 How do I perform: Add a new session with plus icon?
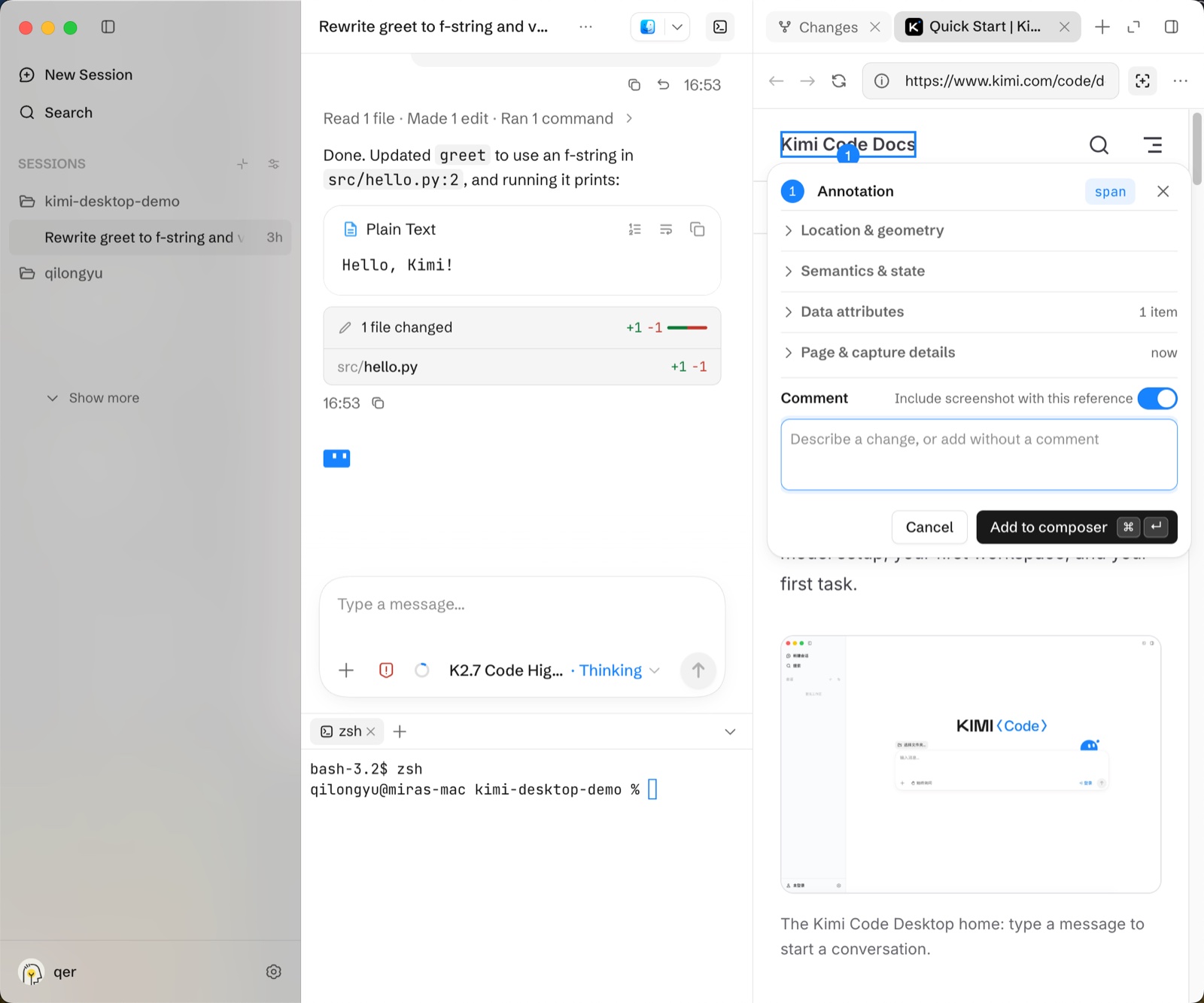tap(242, 163)
